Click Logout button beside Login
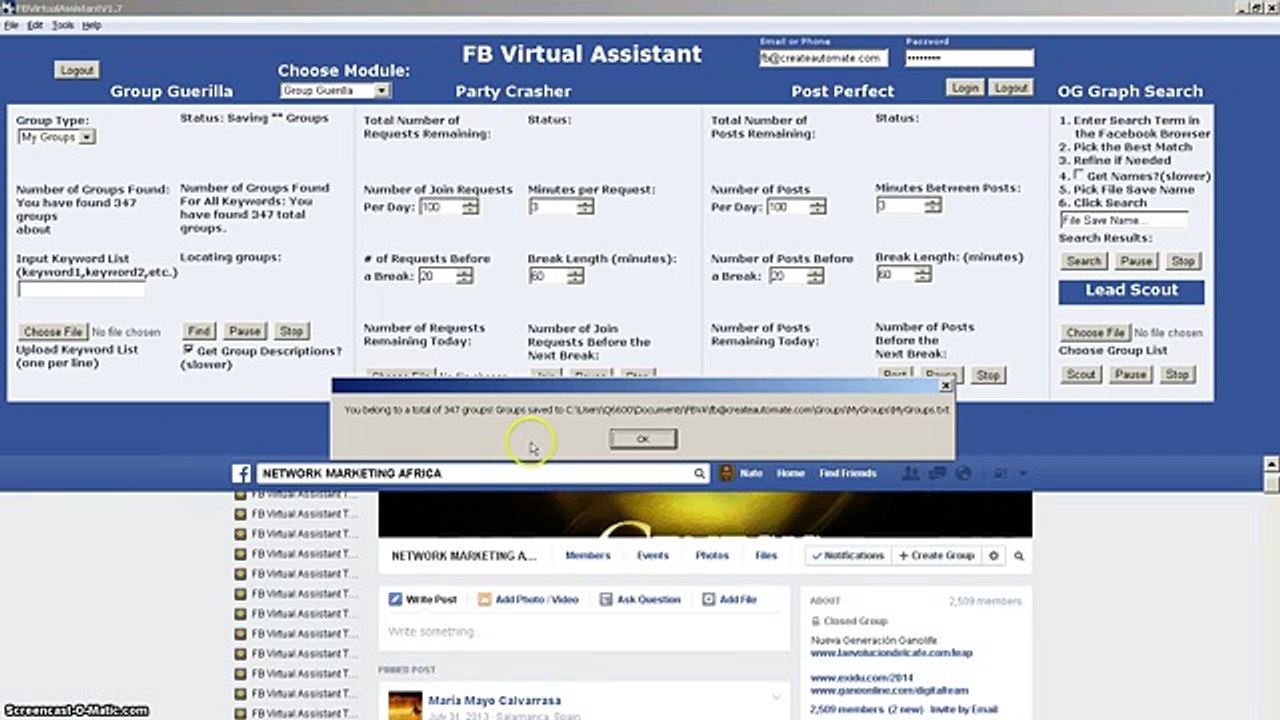 [x=1011, y=88]
